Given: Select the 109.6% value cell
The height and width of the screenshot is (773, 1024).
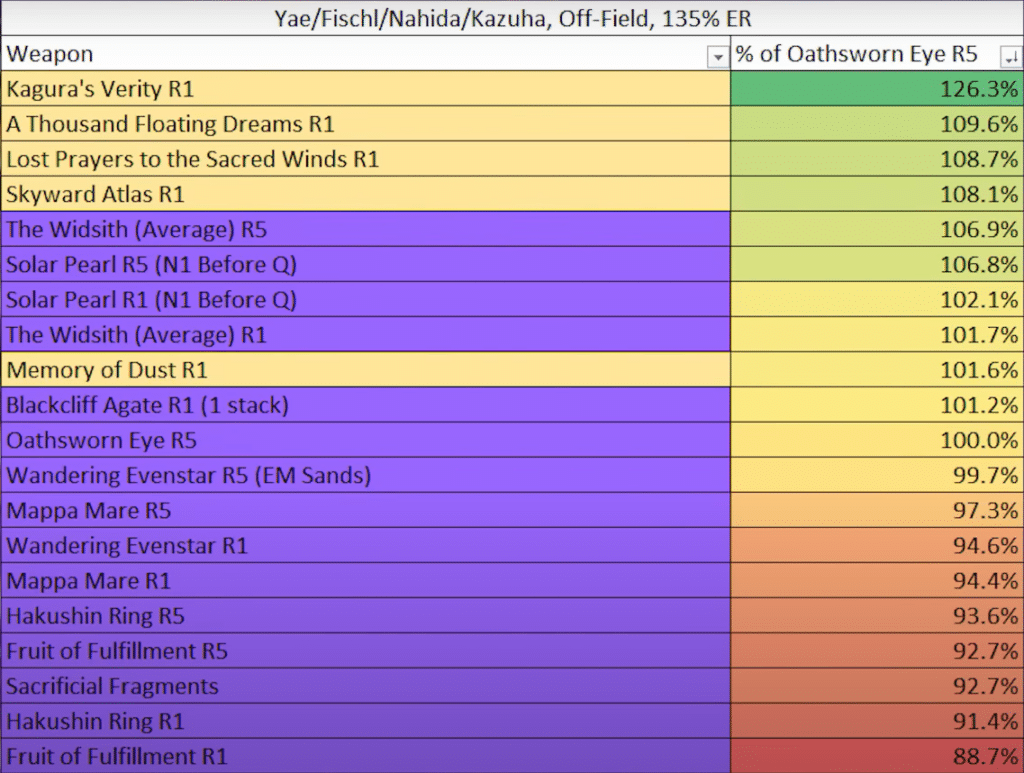Looking at the screenshot, I should coord(877,124).
